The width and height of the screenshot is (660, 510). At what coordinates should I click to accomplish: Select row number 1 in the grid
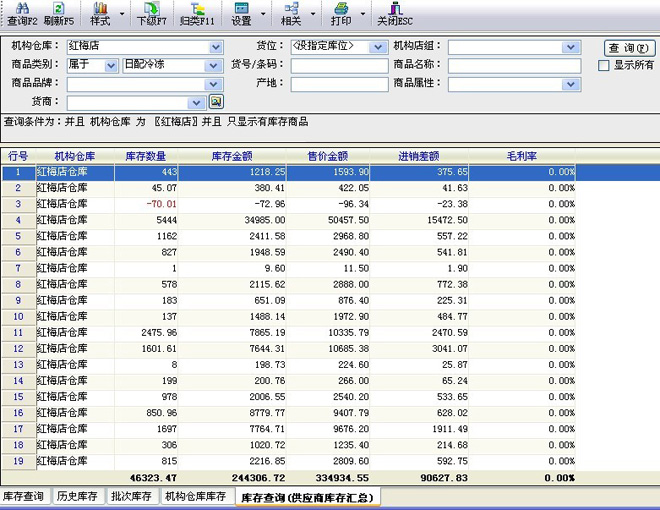click(x=18, y=172)
